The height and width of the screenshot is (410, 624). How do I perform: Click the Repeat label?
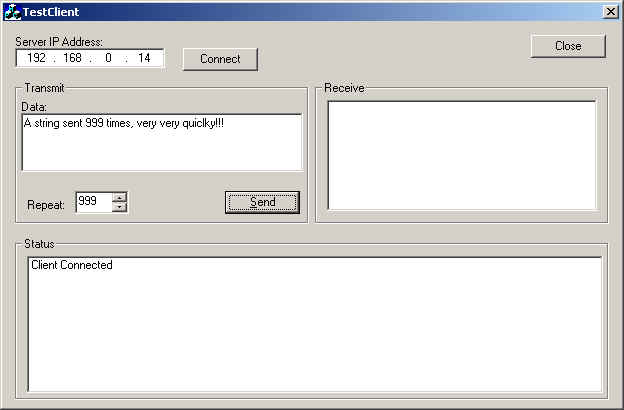(46, 205)
